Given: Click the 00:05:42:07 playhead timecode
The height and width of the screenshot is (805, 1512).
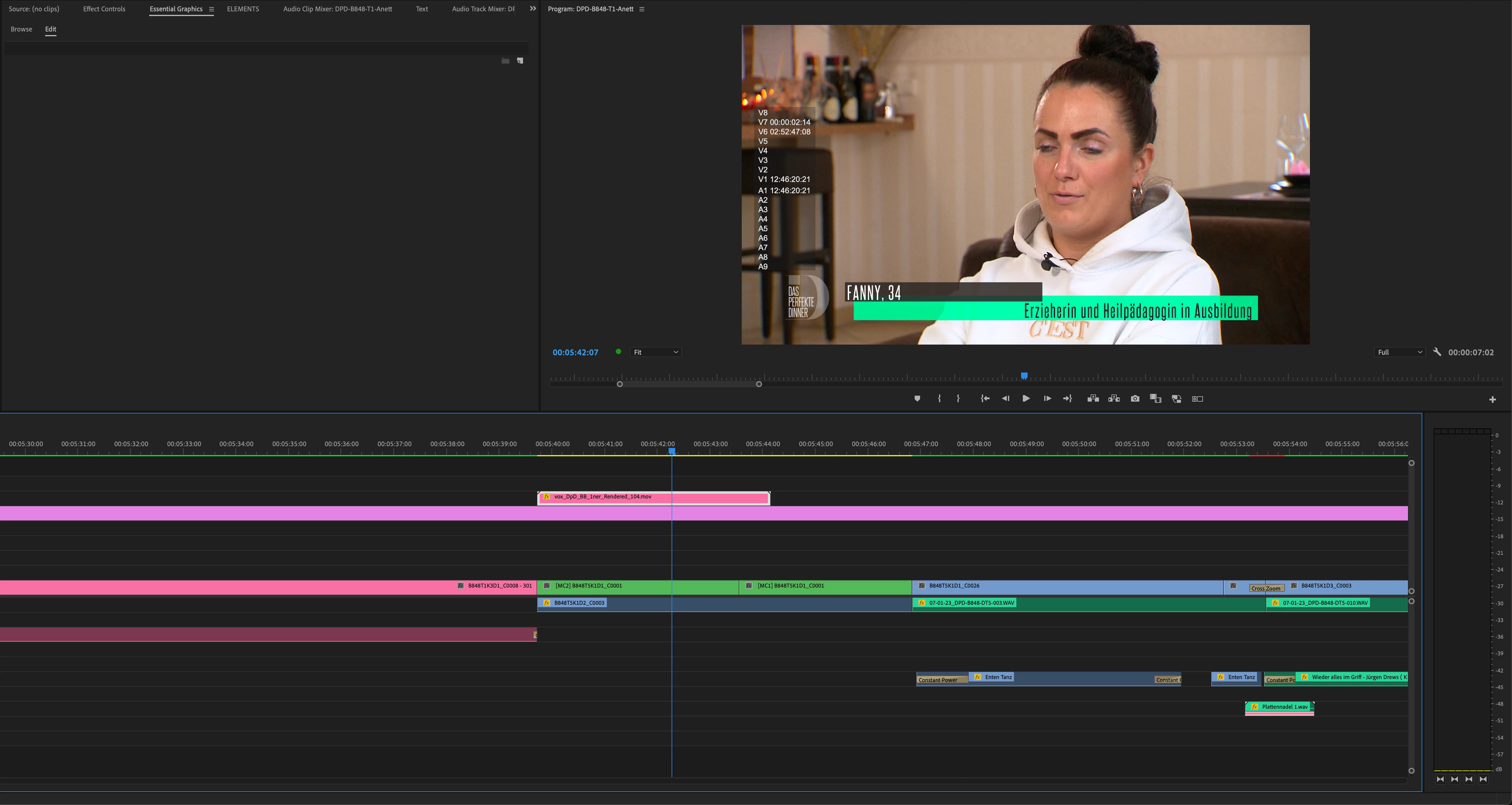Looking at the screenshot, I should (575, 352).
